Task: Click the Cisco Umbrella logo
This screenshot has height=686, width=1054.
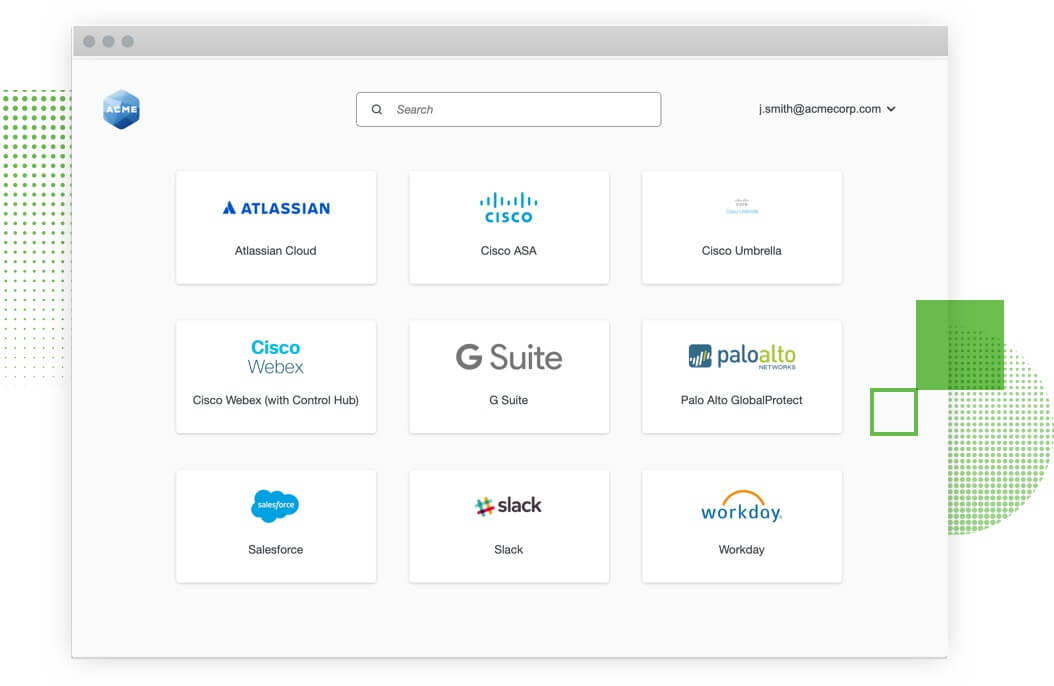Action: point(741,207)
